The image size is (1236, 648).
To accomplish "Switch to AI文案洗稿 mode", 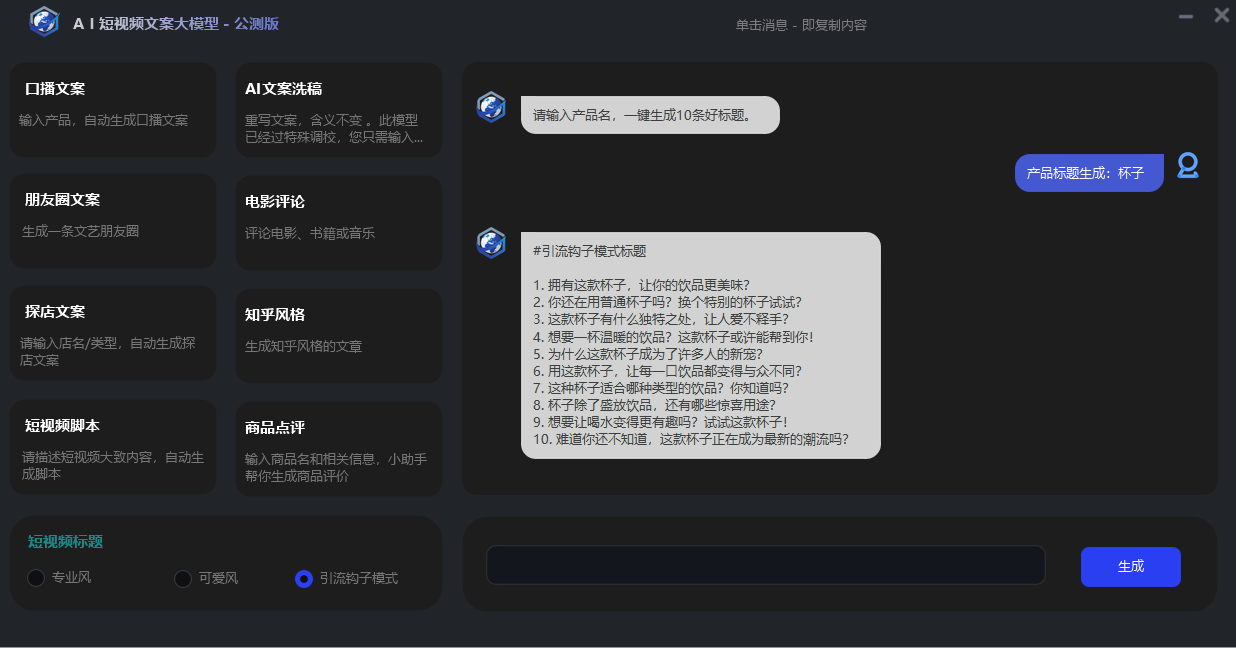I will (x=339, y=110).
